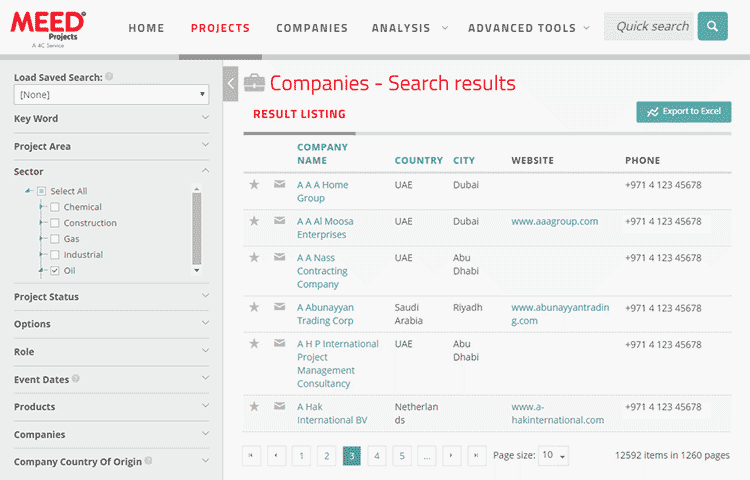Screen dimensions: 750x480
Task: Open www.aaagroup.com website link
Action: [x=554, y=221]
